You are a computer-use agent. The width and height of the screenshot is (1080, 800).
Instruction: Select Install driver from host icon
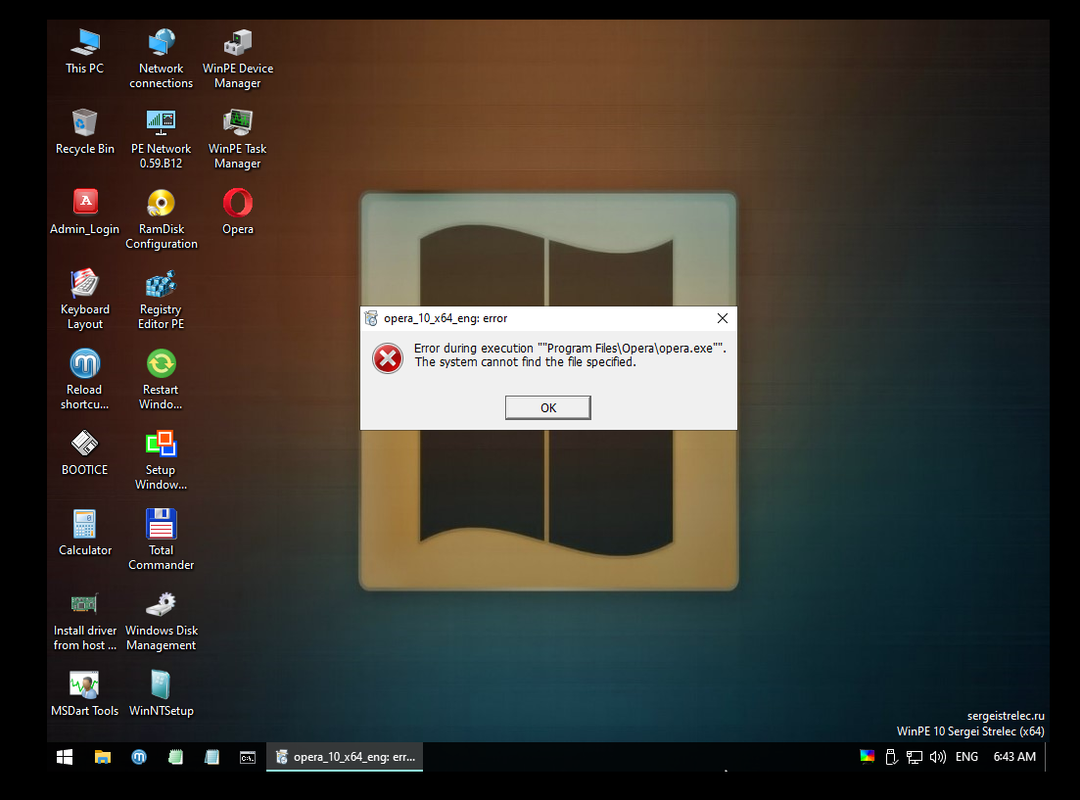[x=85, y=620]
